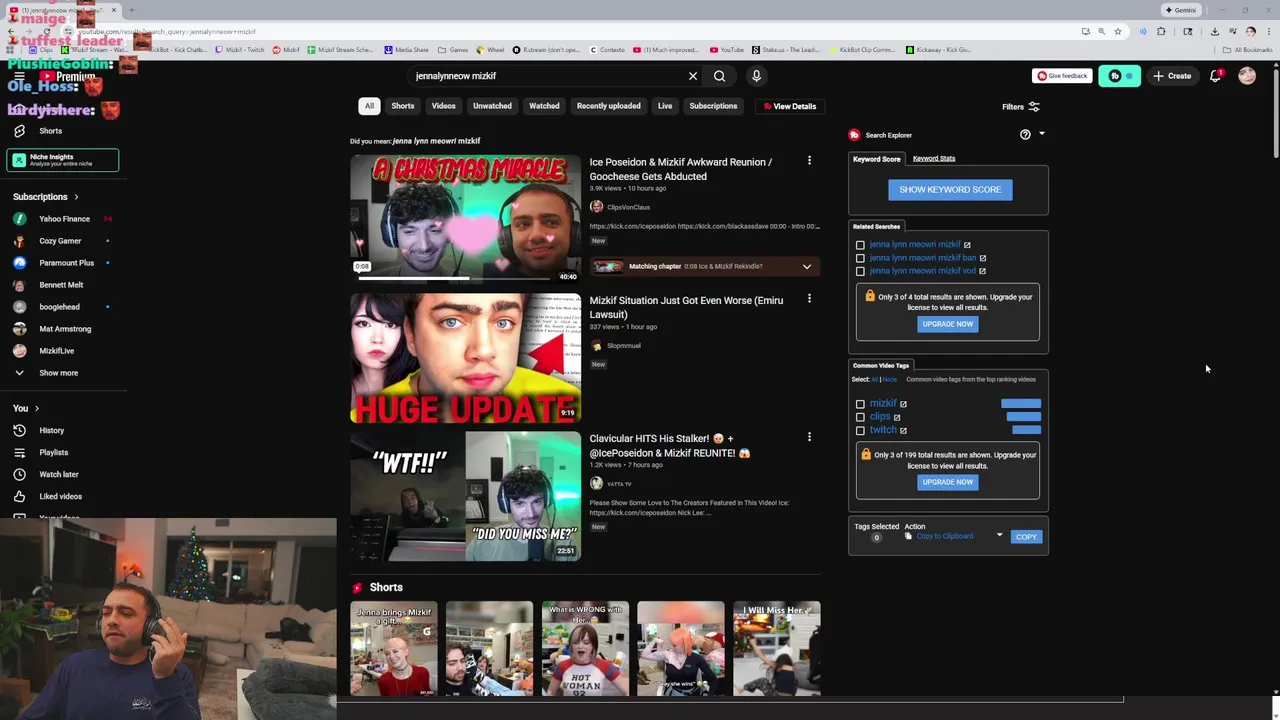Go to Shorts in left sidebar
Image resolution: width=1280 pixels, height=720 pixels.
click(x=50, y=131)
